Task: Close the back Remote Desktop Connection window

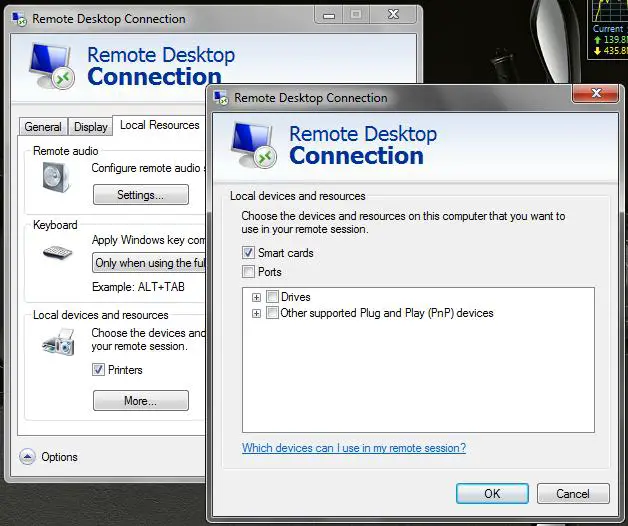Action: (393, 15)
